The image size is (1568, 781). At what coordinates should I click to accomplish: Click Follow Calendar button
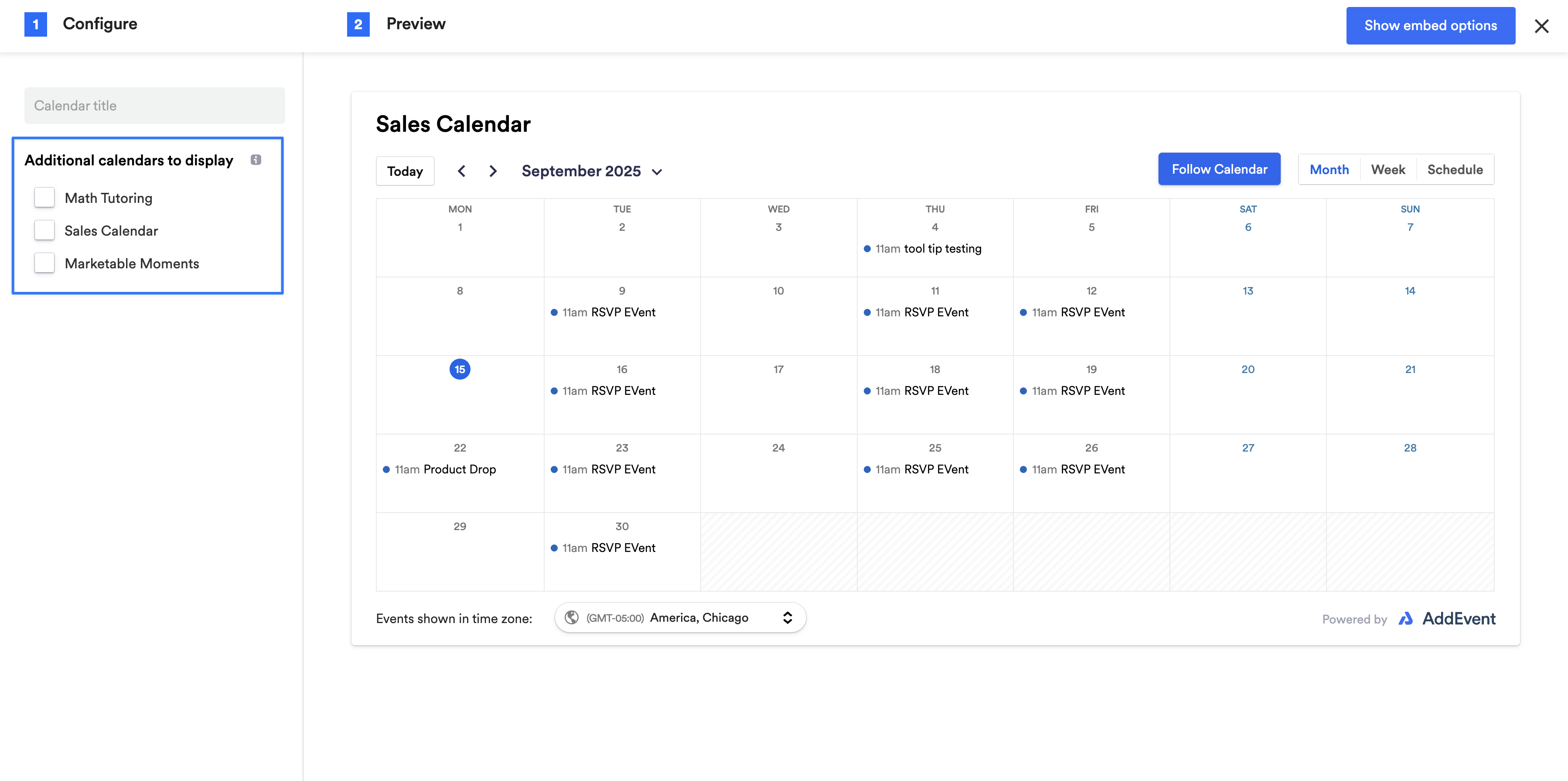tap(1219, 169)
